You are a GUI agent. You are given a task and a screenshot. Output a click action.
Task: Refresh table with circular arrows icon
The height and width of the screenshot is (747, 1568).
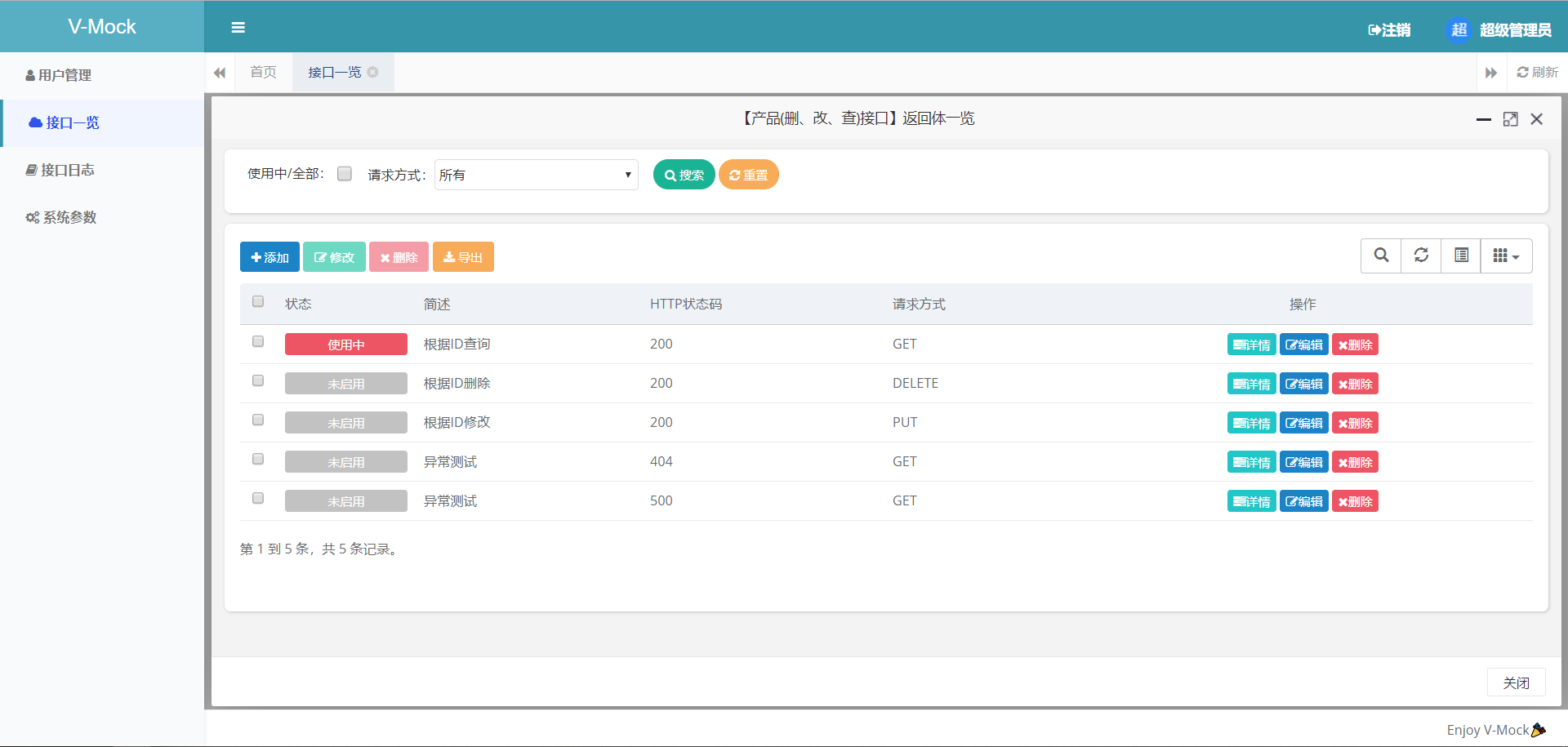tap(1421, 256)
